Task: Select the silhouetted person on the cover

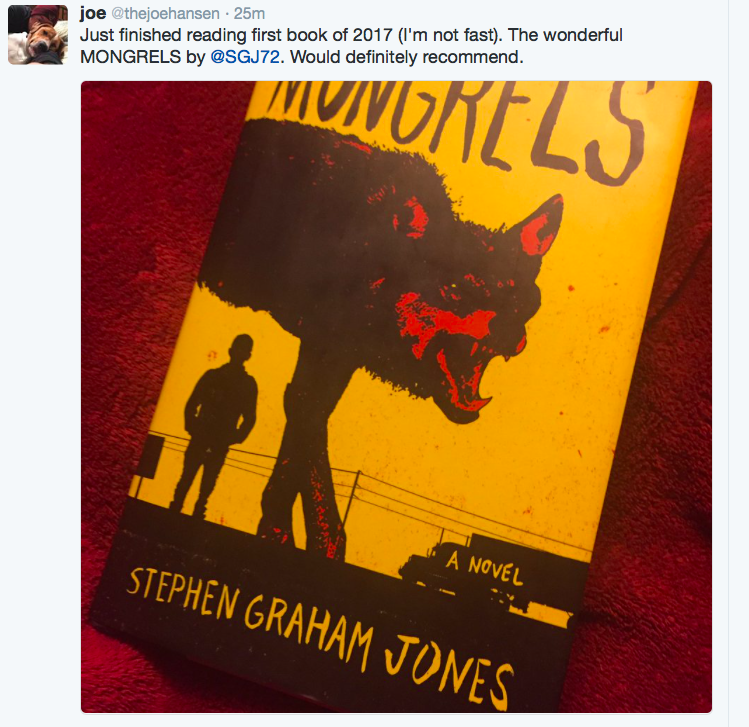Action: tap(217, 425)
